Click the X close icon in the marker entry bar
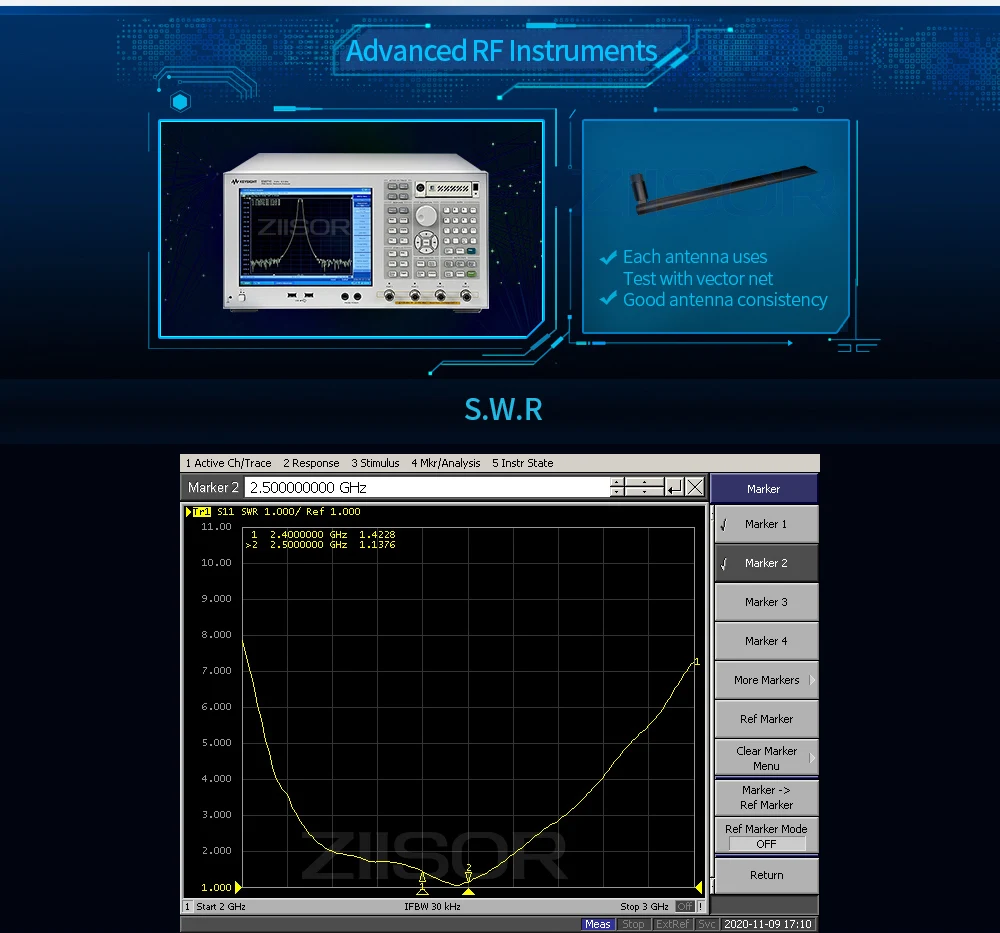 pyautogui.click(x=695, y=487)
